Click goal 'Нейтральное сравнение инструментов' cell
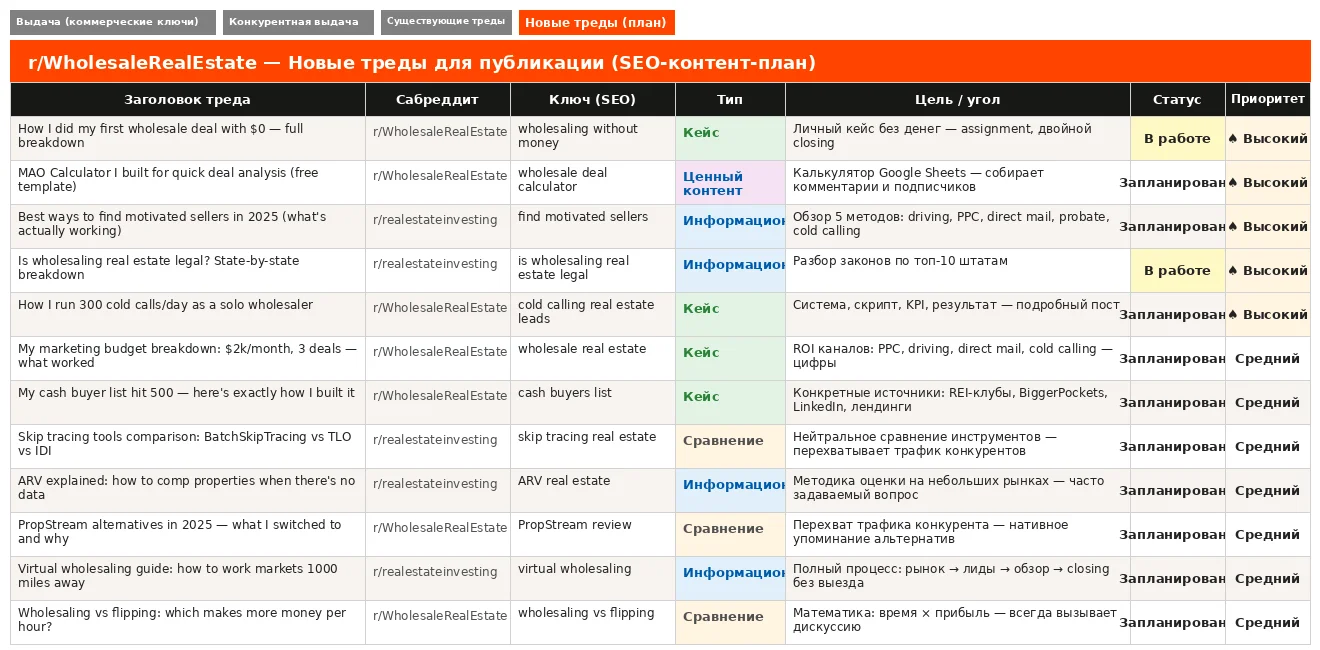The width and height of the screenshot is (1320, 650). click(x=958, y=447)
